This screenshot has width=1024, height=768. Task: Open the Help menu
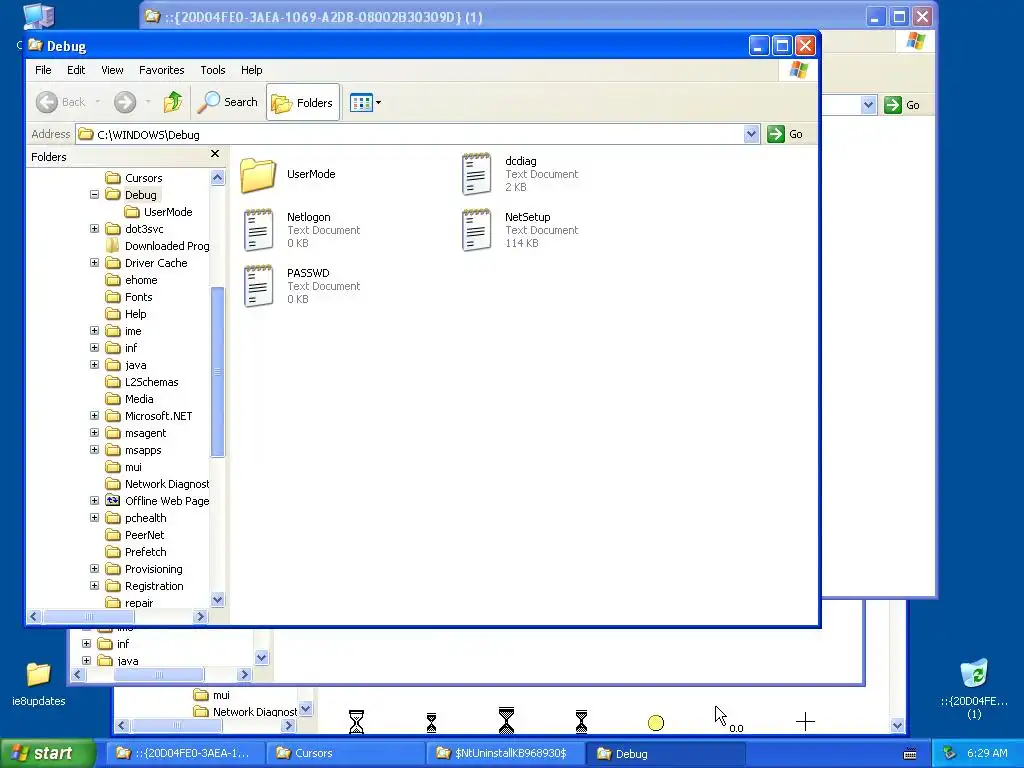tap(251, 70)
